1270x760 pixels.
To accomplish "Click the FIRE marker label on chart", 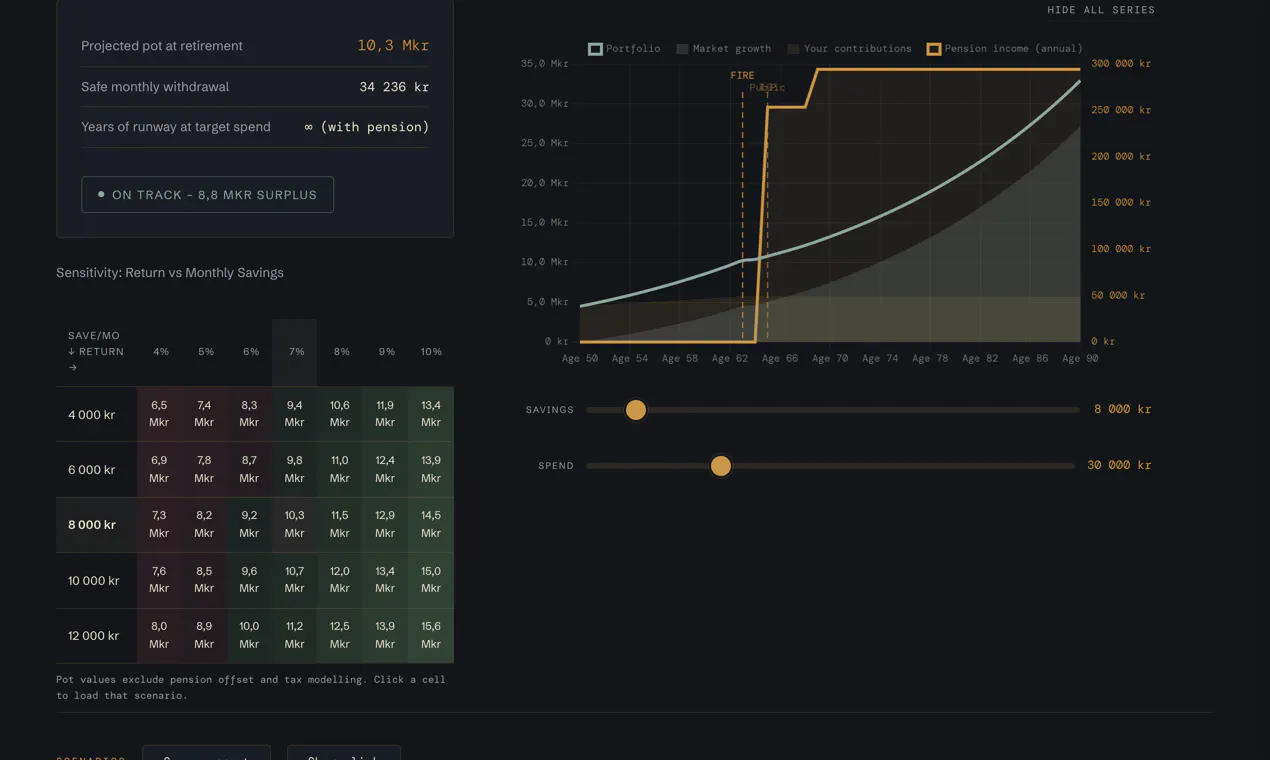I will [x=742, y=76].
